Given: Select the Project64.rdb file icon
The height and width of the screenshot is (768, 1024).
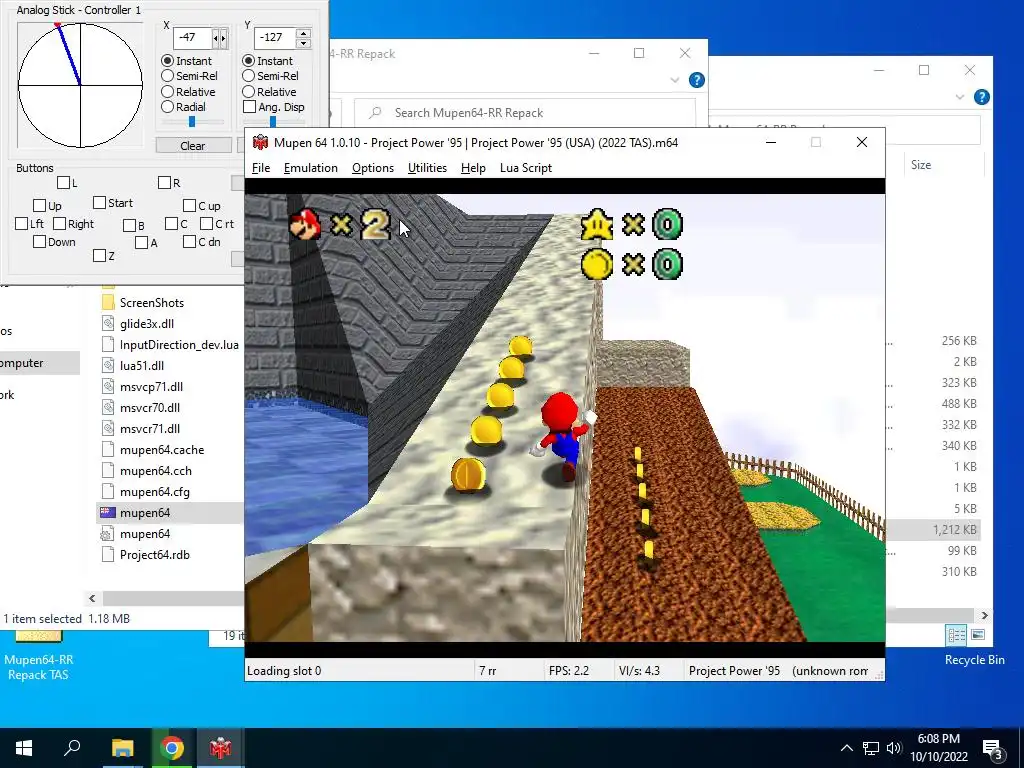Looking at the screenshot, I should click(108, 554).
